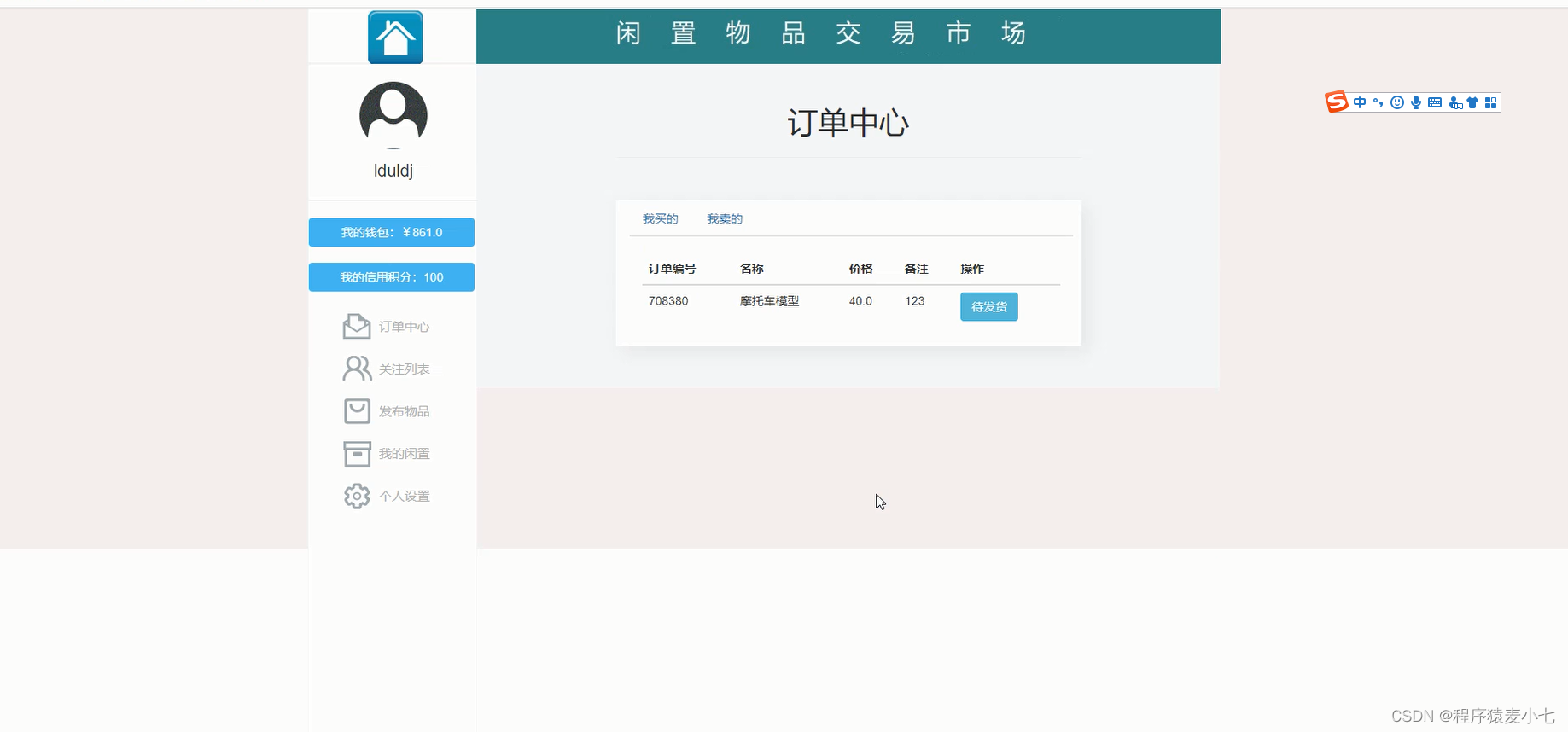Image resolution: width=1568 pixels, height=732 pixels.
Task: Click the Sogou S logo icon
Action: [x=1337, y=102]
